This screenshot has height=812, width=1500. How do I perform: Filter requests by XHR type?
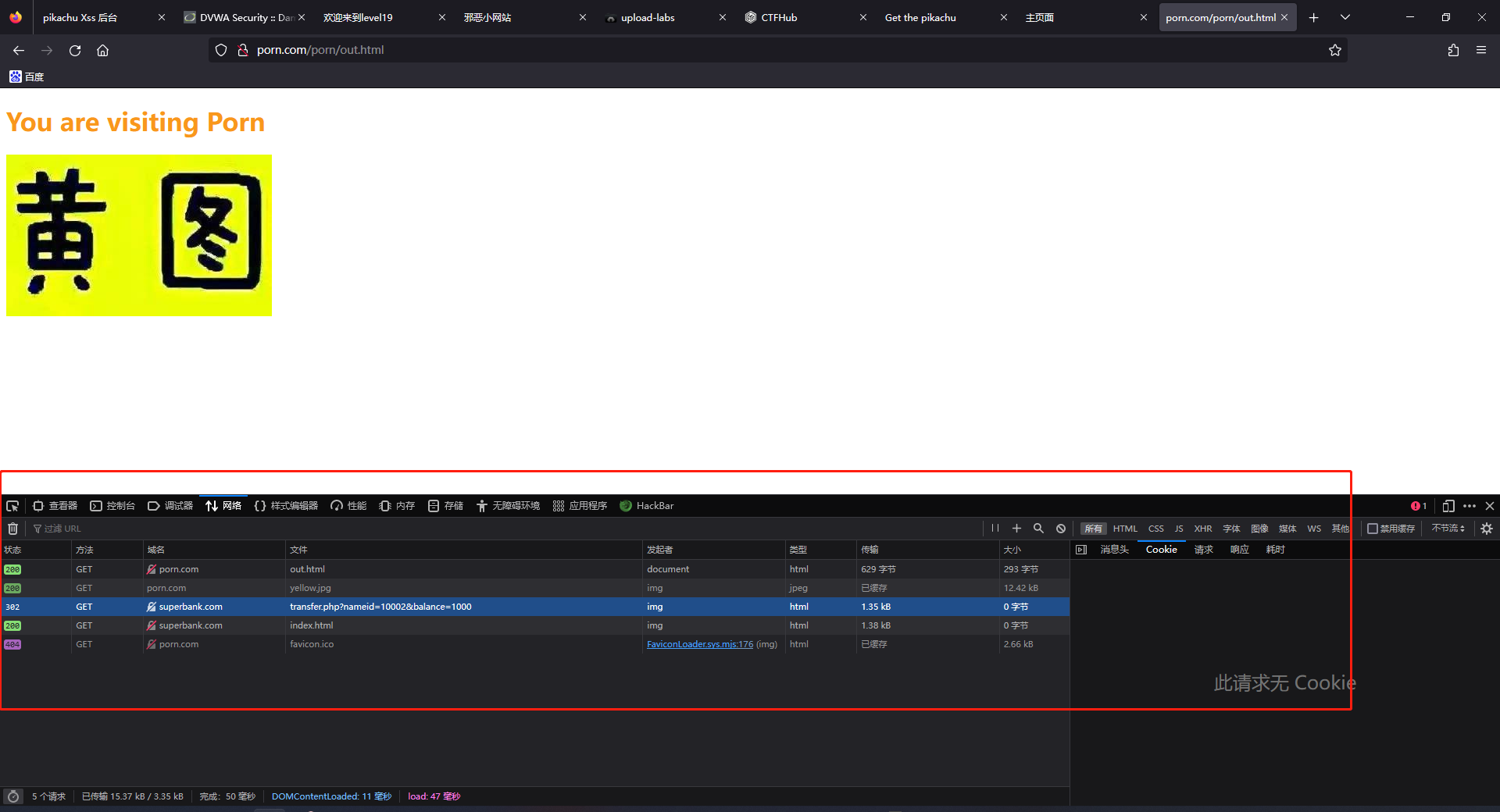pos(1203,529)
